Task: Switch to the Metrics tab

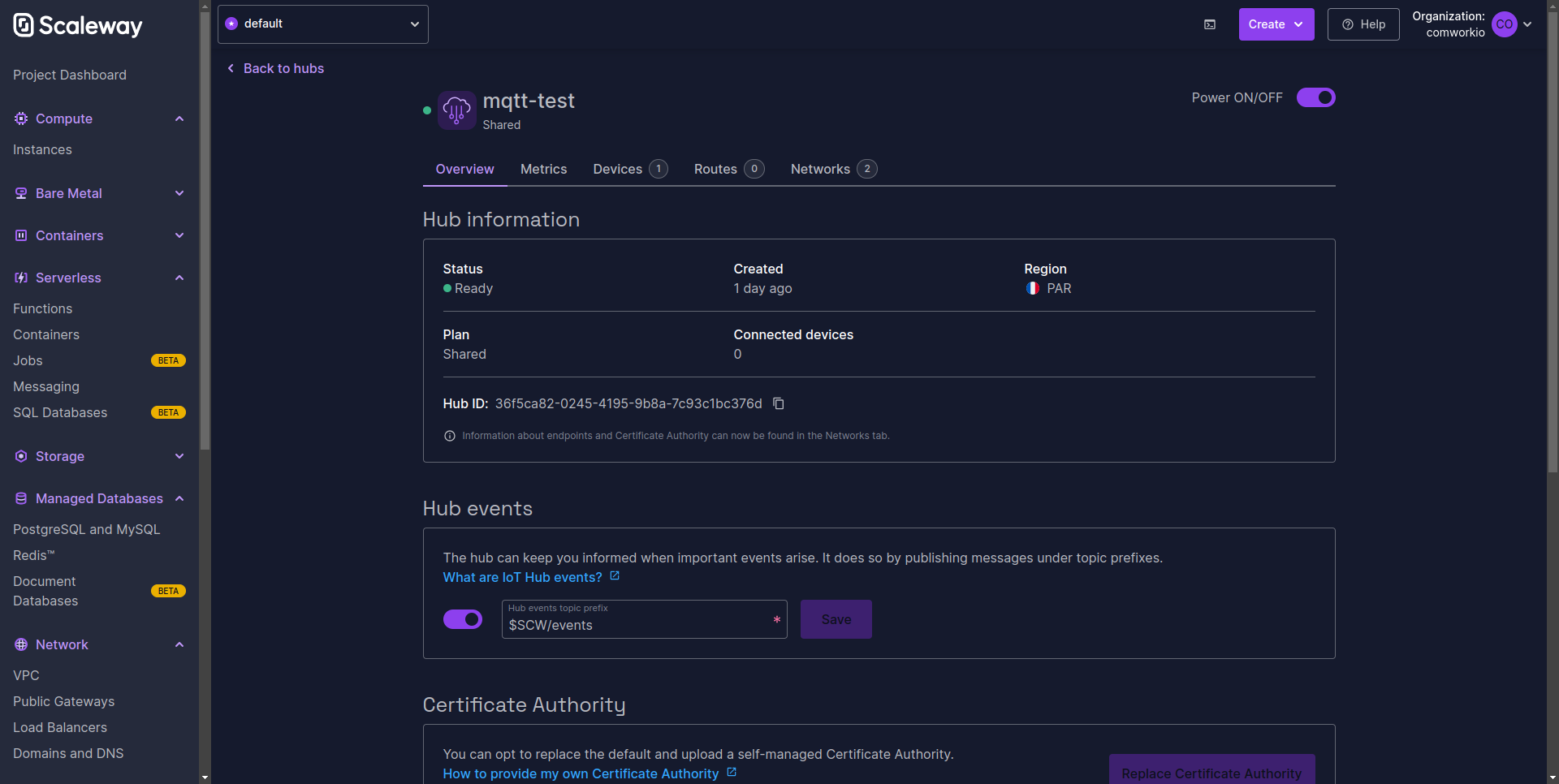Action: click(x=544, y=169)
